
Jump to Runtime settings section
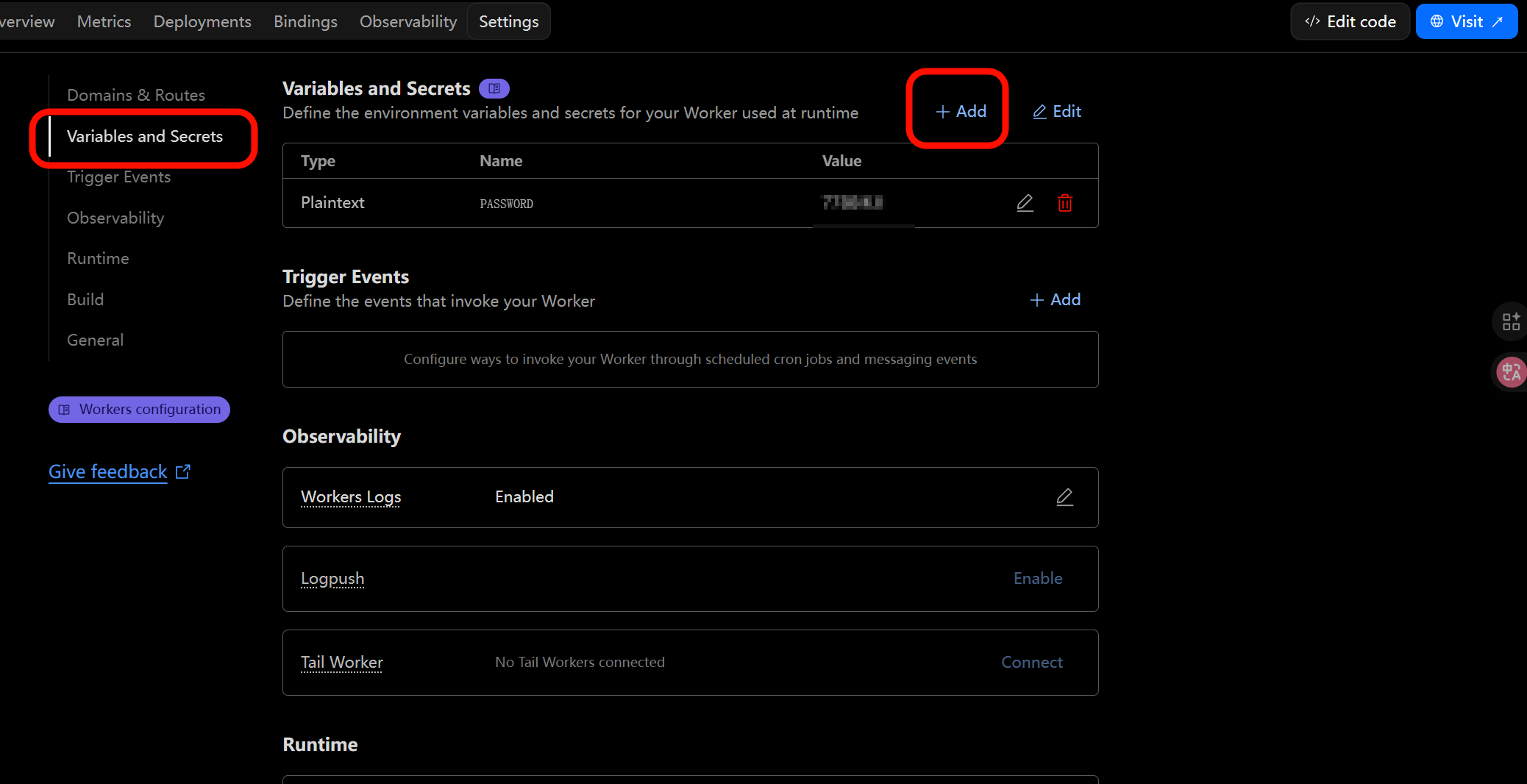coord(98,259)
